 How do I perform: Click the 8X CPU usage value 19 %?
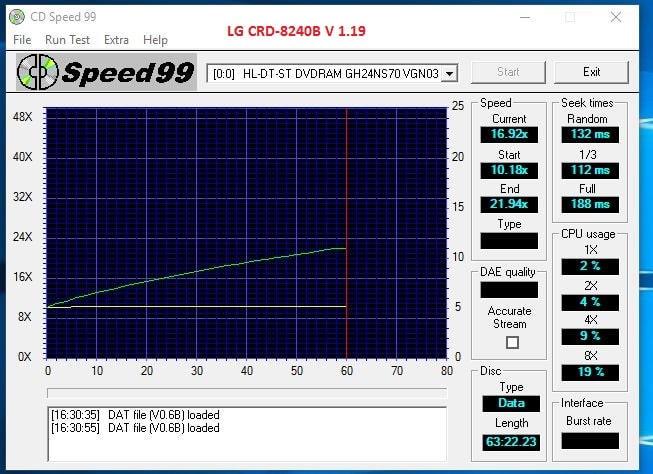click(x=590, y=372)
